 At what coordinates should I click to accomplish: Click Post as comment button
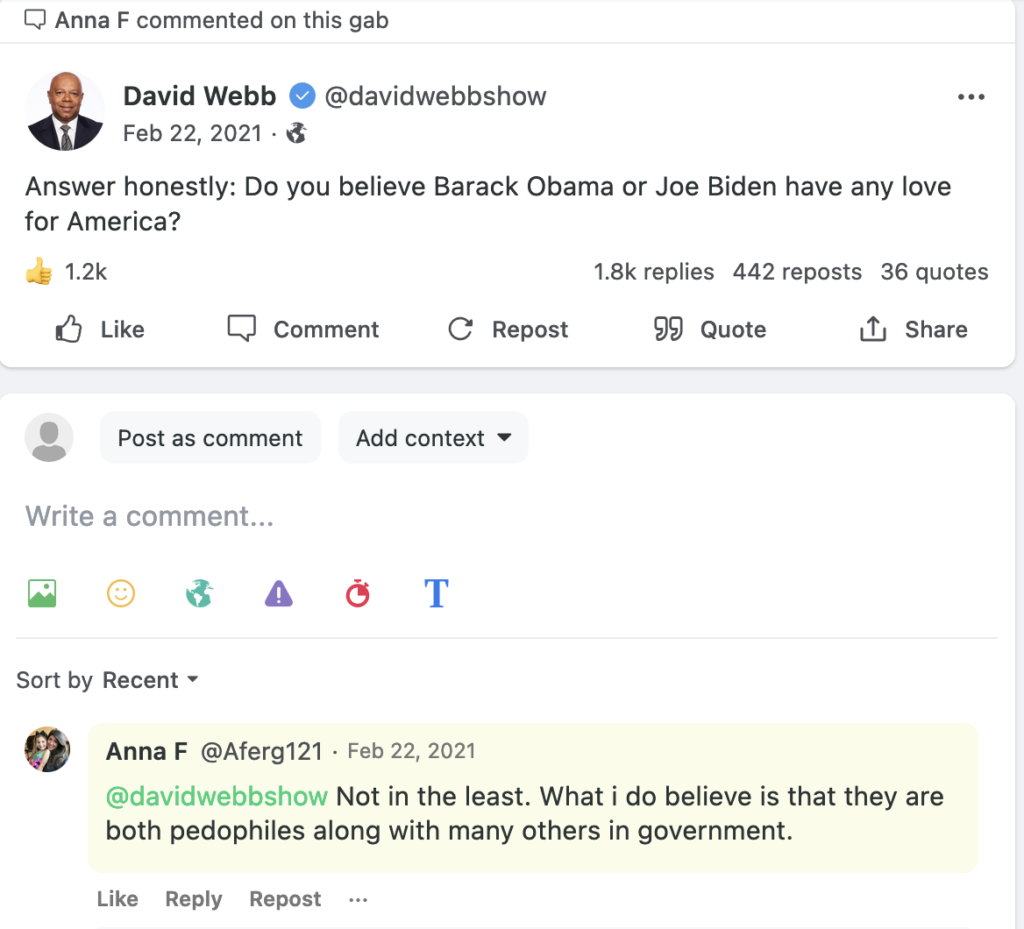pos(210,438)
